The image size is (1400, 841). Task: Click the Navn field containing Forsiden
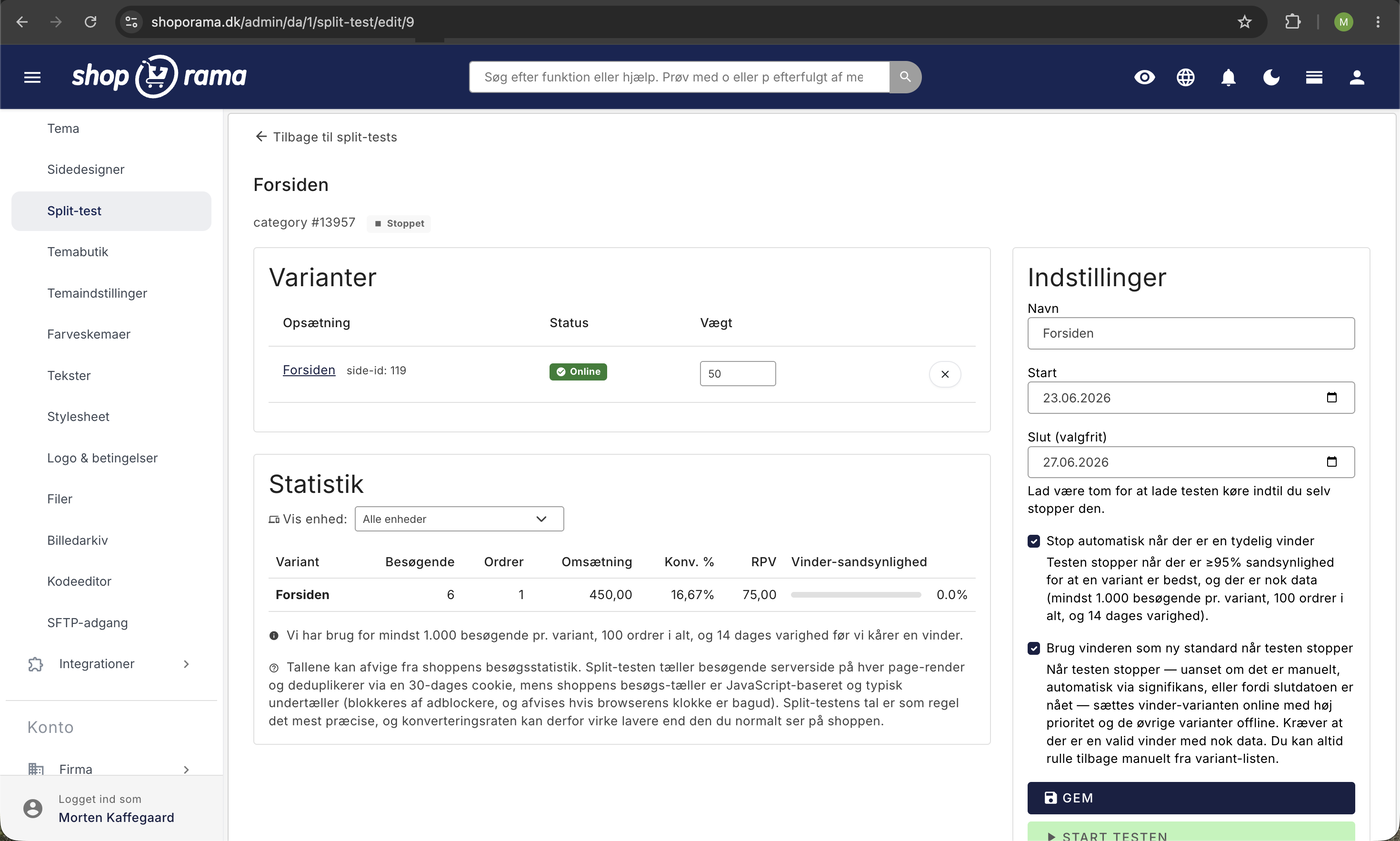(x=1191, y=333)
